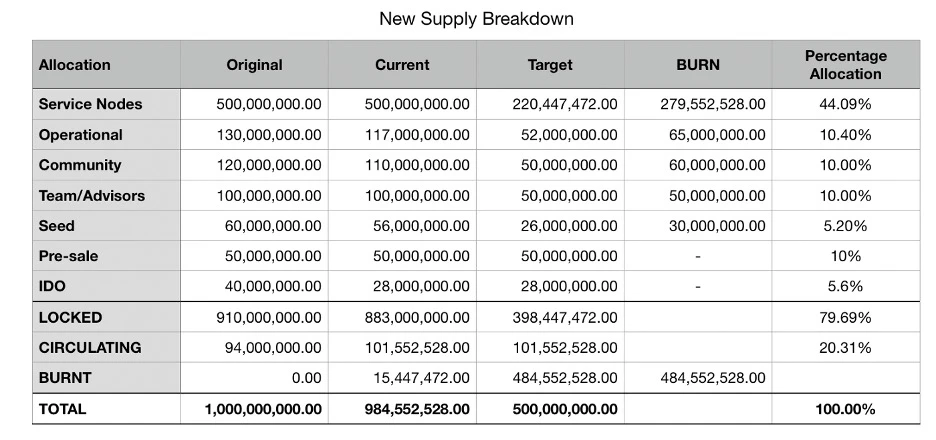
Task: Click the CIRCULATING row label
Action: (x=90, y=348)
